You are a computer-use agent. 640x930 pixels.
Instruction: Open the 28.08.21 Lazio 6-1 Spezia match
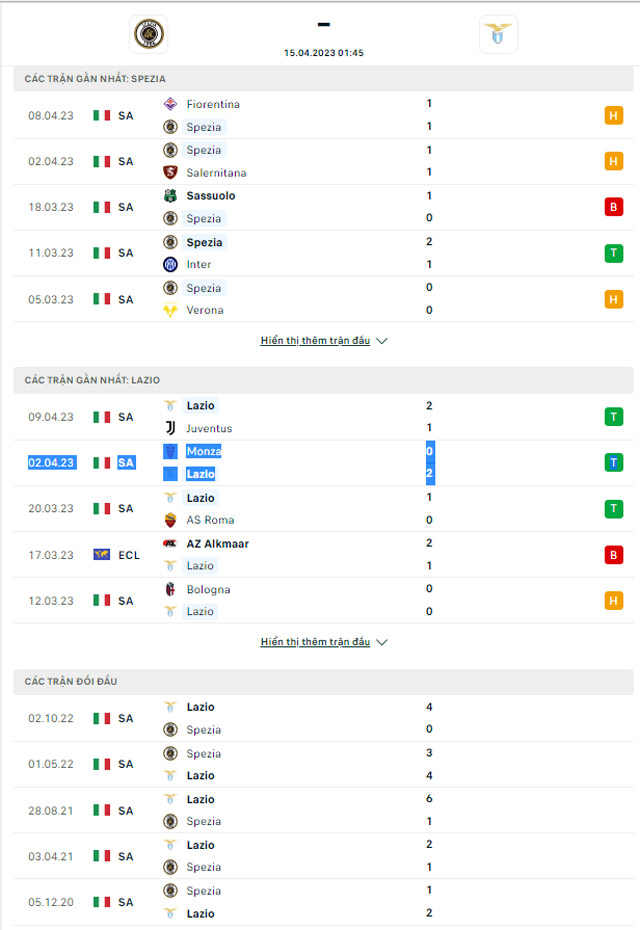(323, 810)
